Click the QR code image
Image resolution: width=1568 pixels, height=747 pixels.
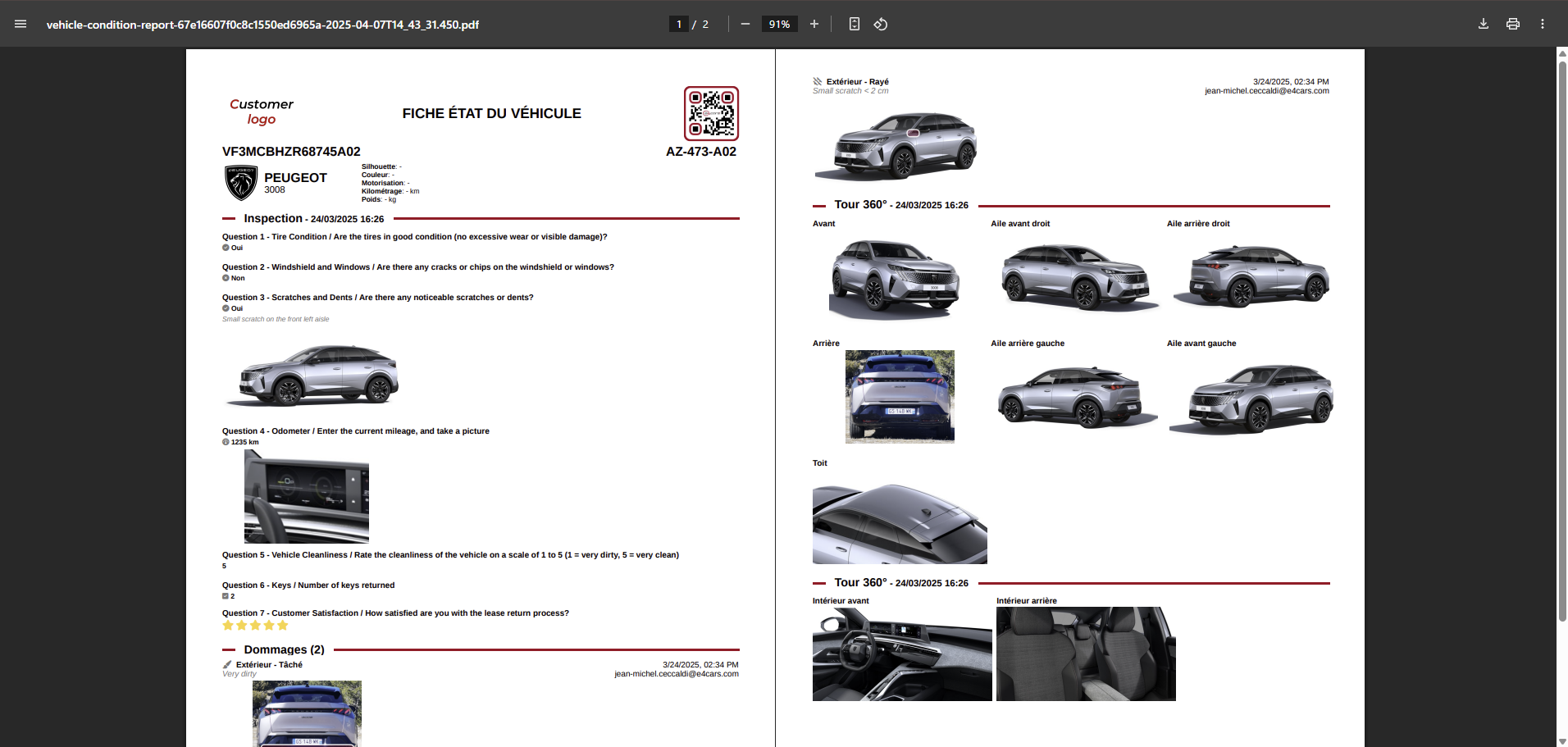coord(711,114)
